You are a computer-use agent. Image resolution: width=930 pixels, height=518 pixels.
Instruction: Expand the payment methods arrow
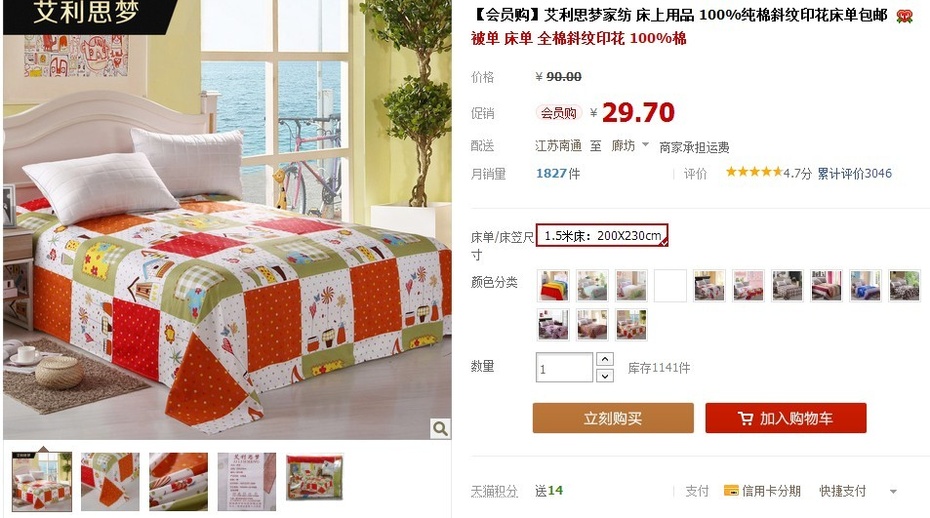pyautogui.click(x=893, y=491)
